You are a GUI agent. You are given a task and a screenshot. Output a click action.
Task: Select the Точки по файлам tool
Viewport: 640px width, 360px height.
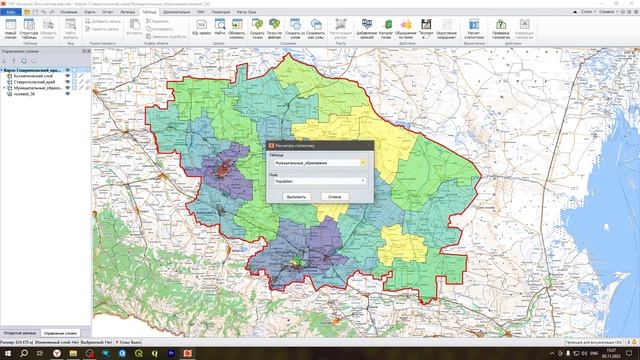[x=275, y=29]
